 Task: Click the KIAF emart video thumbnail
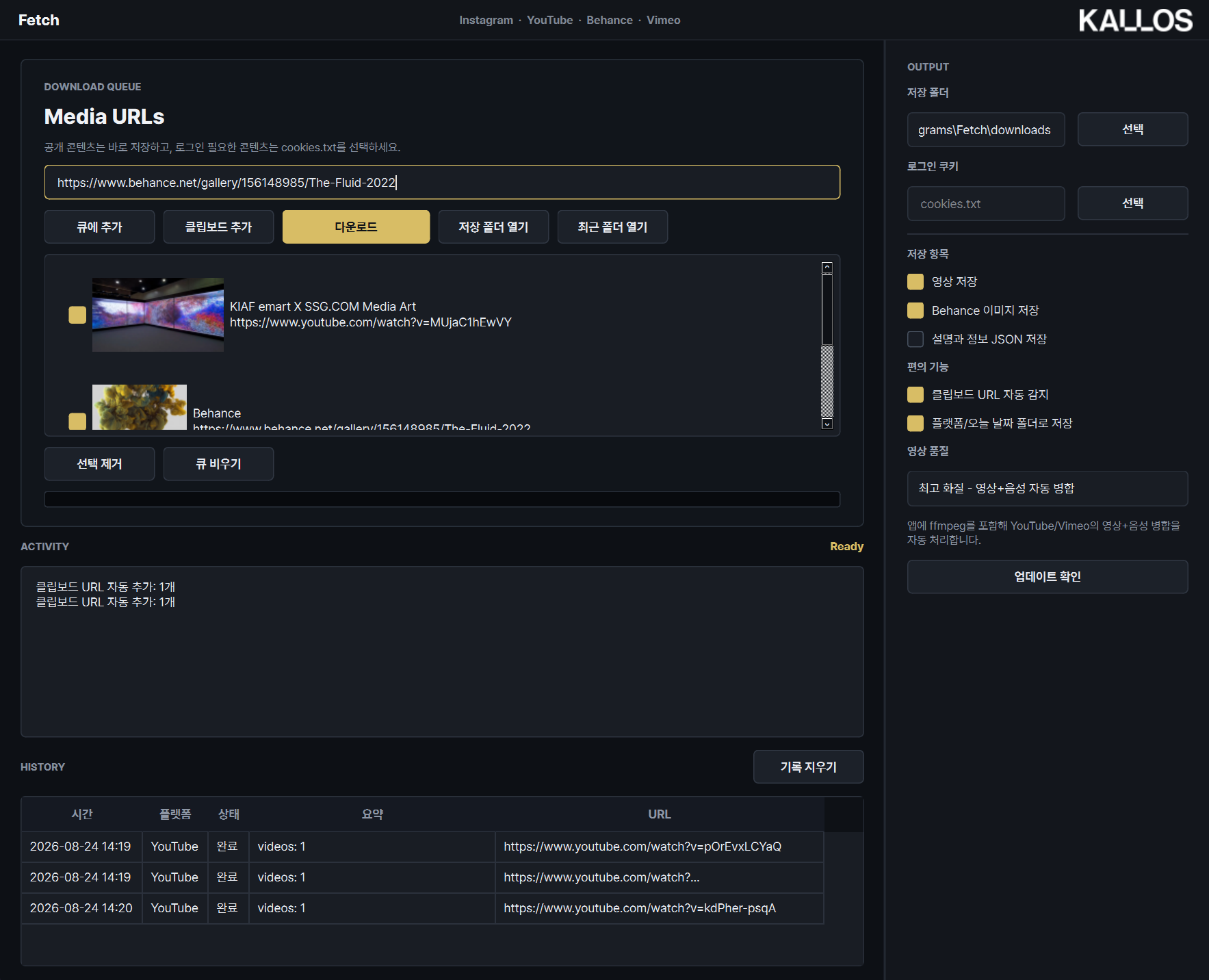[158, 315]
